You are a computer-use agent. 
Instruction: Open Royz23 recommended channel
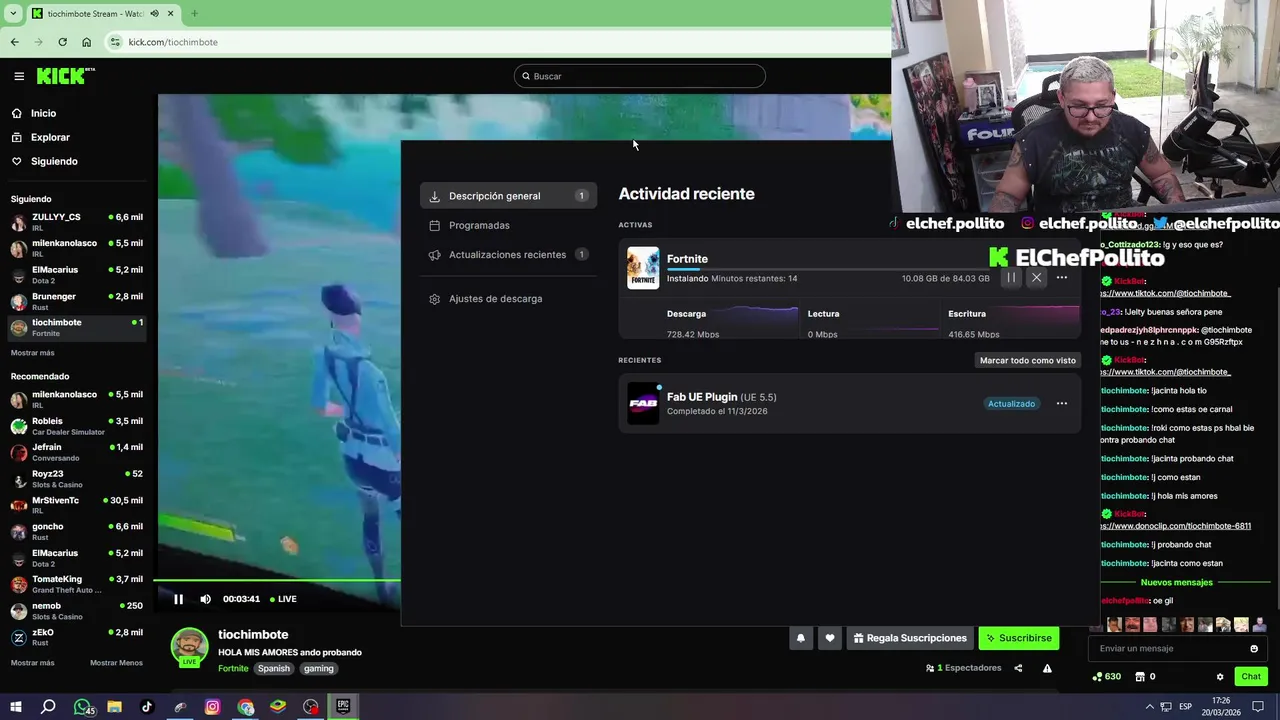78,478
